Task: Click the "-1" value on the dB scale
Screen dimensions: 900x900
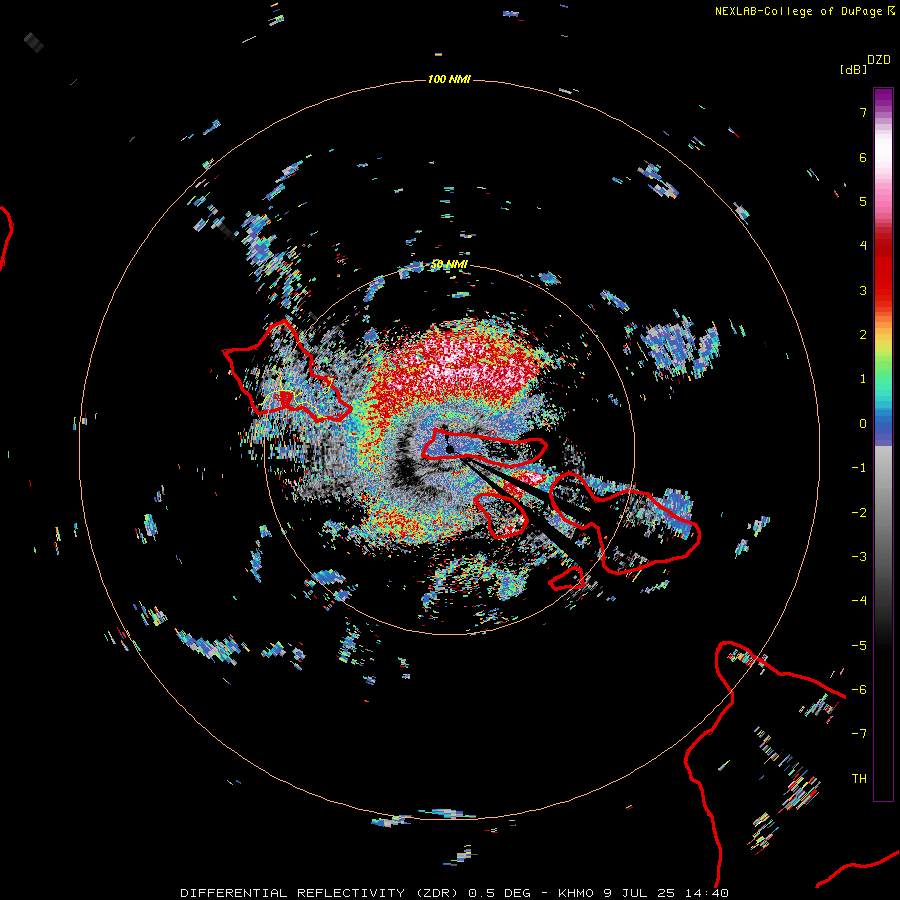Action: click(x=859, y=468)
